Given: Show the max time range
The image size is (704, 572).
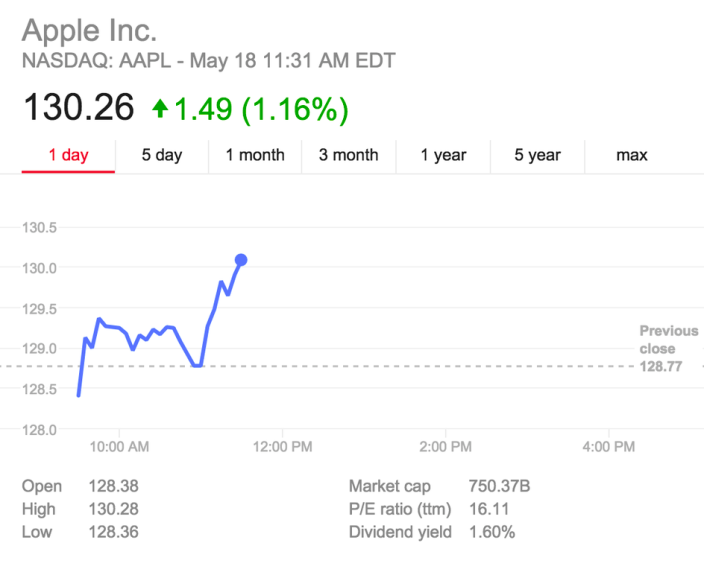Looking at the screenshot, I should click(x=631, y=155).
